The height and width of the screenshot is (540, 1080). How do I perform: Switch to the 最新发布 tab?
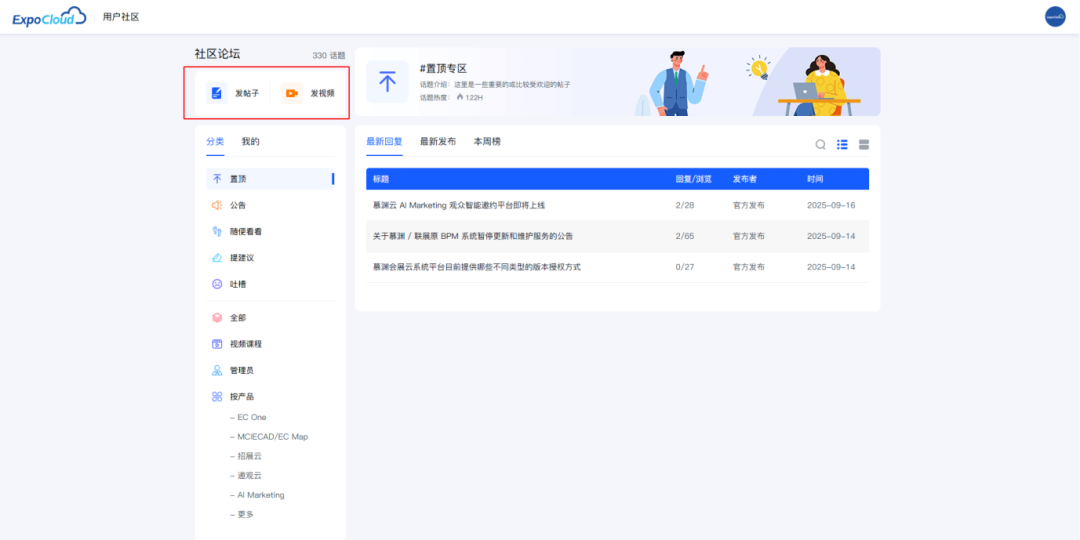point(437,142)
